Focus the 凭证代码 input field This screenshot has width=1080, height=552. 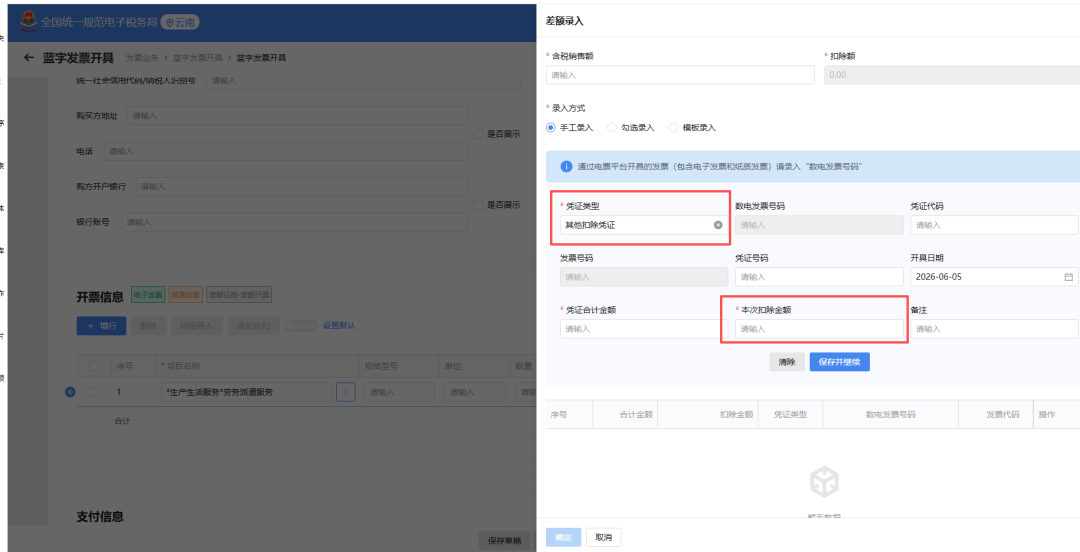994,225
